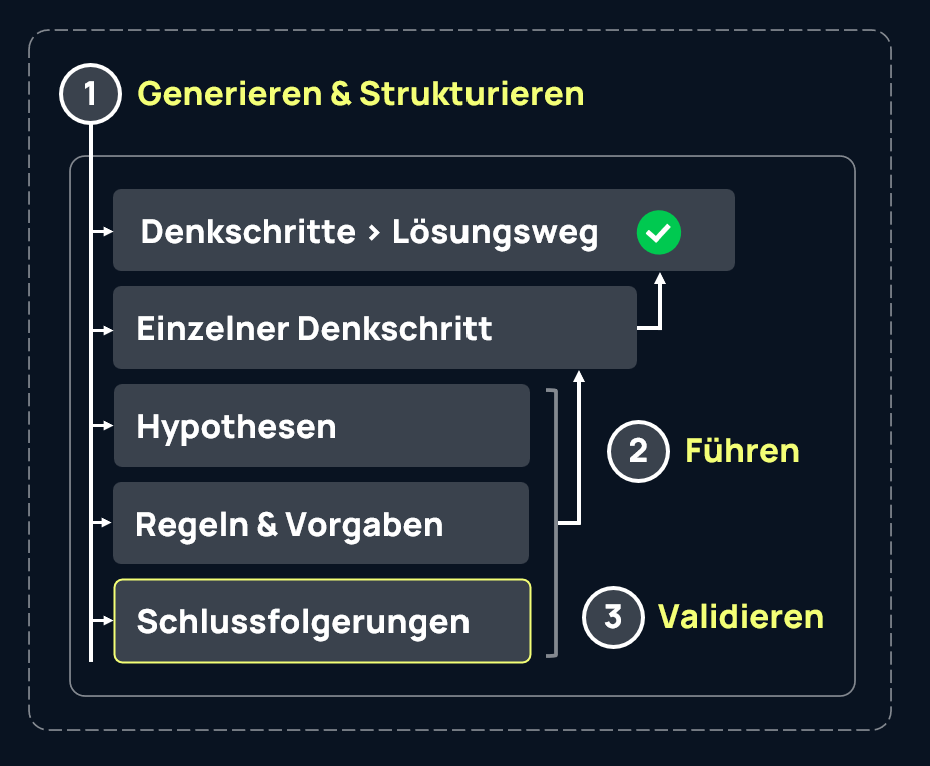Click the word Lösungsweg in the top box
The image size is (930, 766).
click(x=495, y=233)
